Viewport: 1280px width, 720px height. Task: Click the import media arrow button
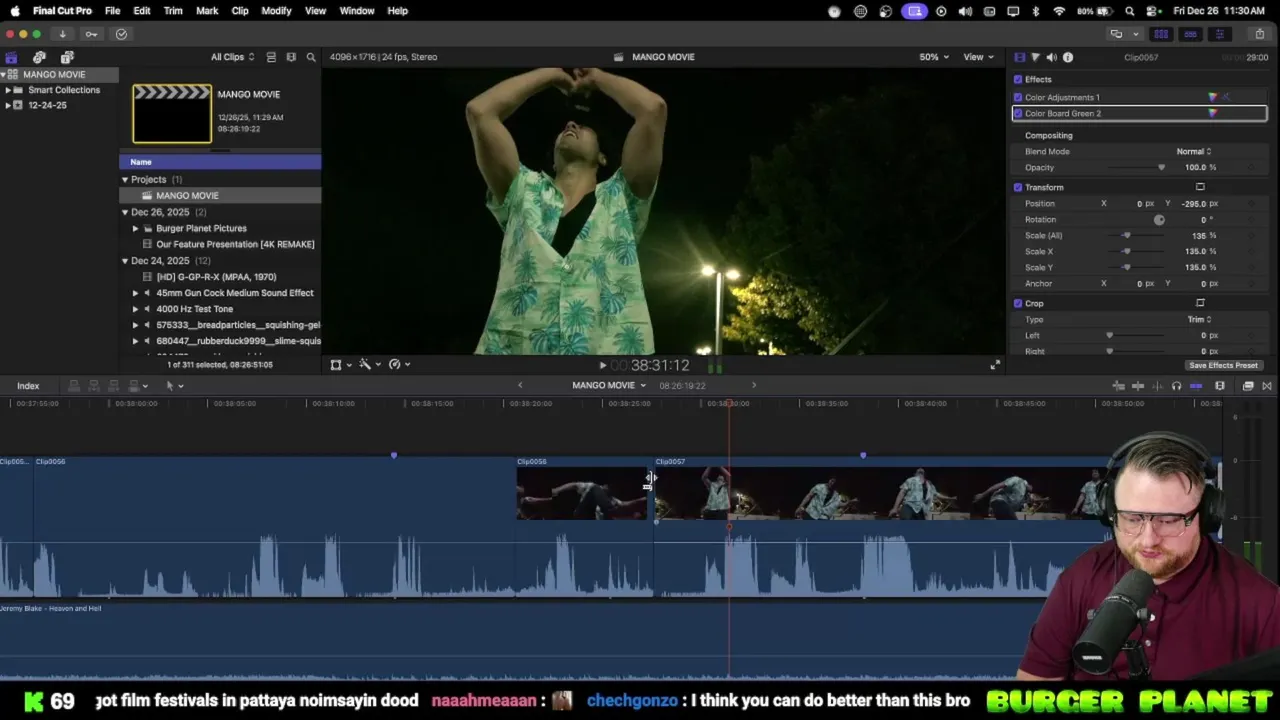(x=62, y=34)
